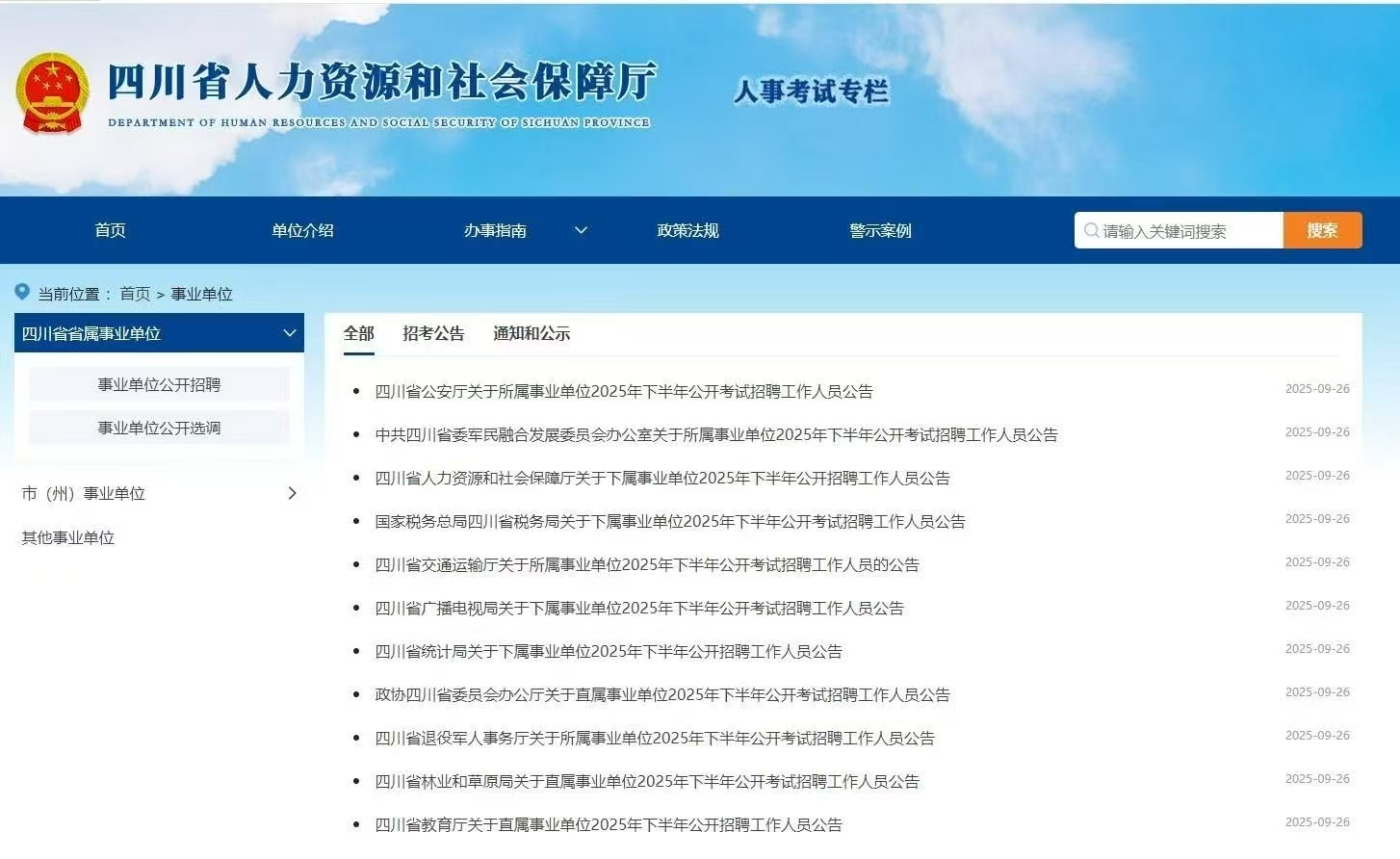Collapse the 四川省省属事业单位 section
Screen dimensions: 1400x859
click(x=290, y=333)
